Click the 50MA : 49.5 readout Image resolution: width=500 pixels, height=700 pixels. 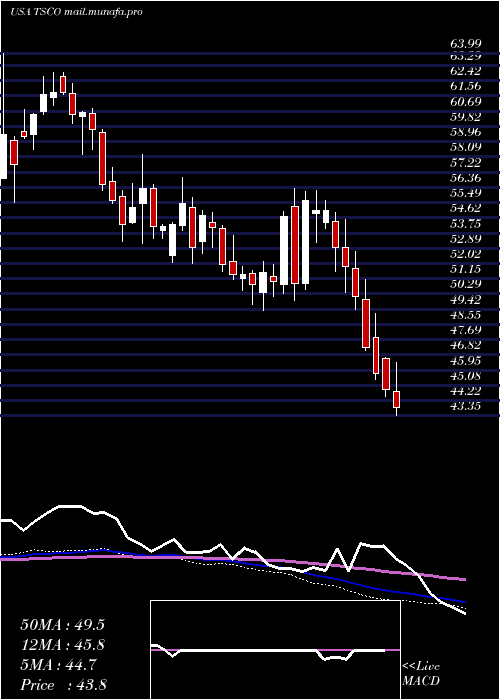pos(62,625)
